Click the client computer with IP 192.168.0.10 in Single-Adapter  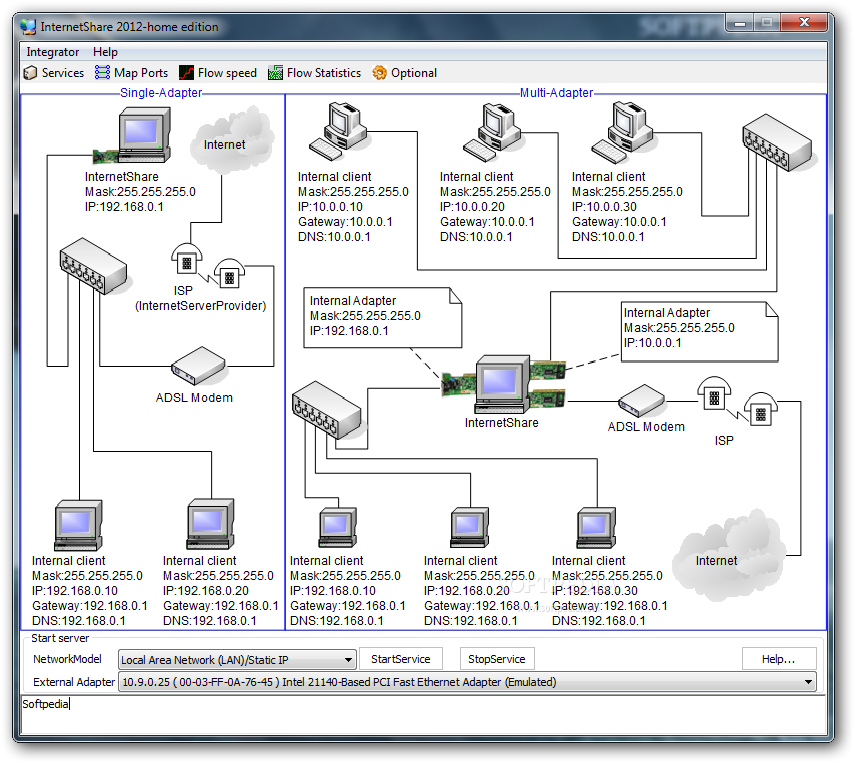79,525
